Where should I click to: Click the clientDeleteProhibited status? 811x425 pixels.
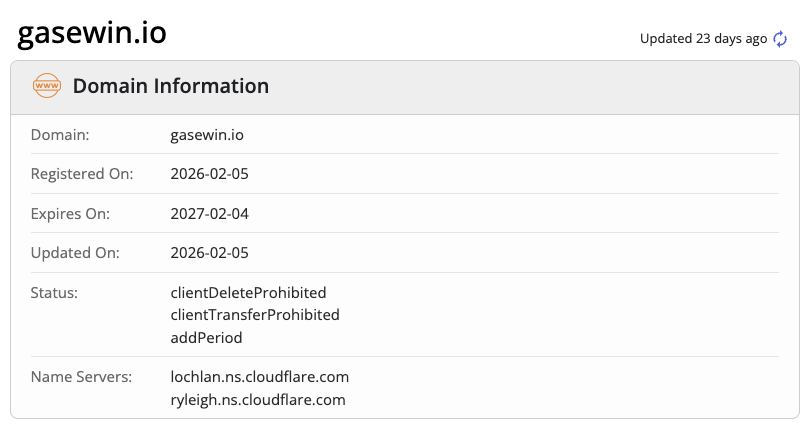(x=248, y=293)
